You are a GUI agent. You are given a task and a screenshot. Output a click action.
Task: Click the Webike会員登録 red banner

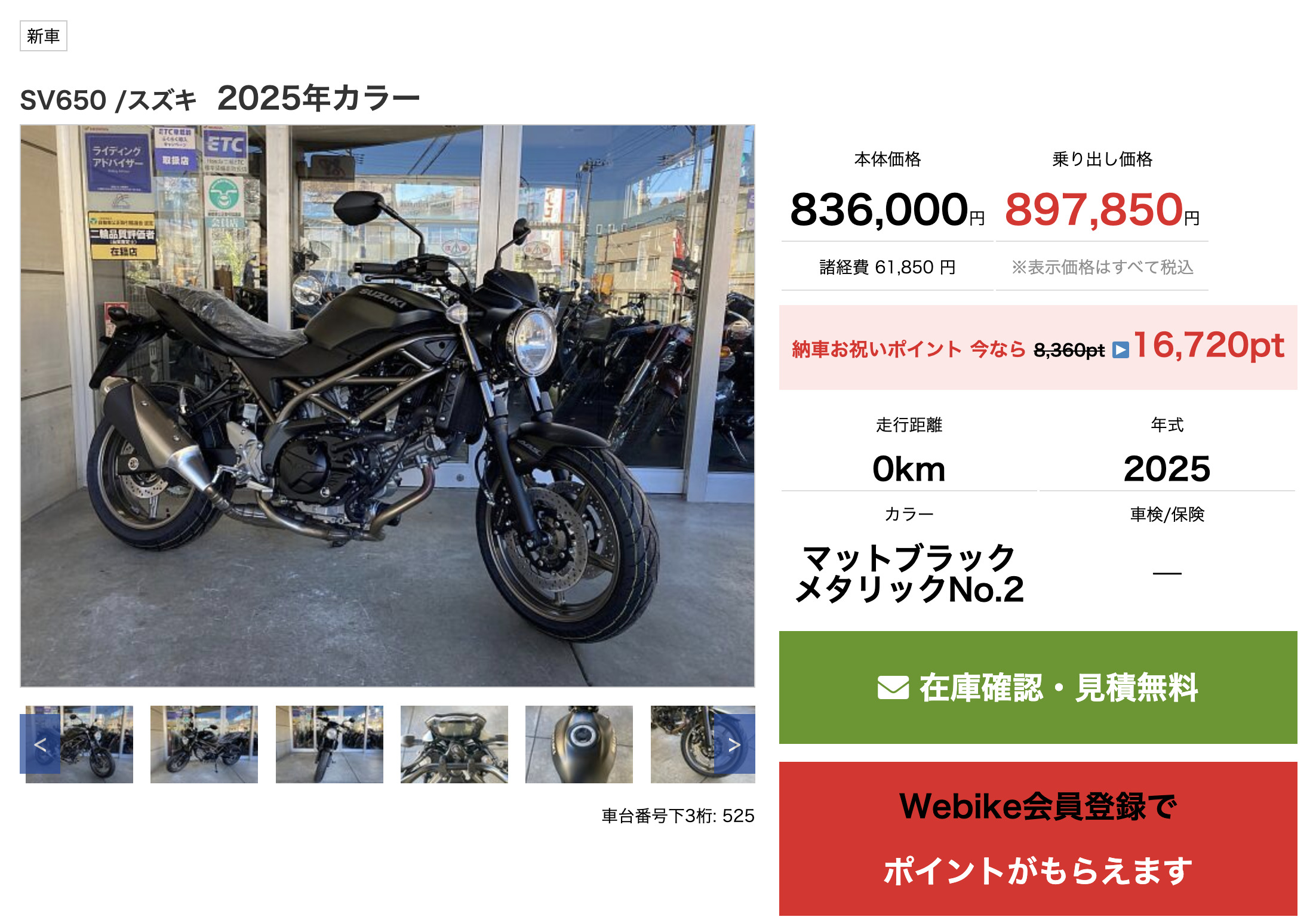click(1038, 838)
